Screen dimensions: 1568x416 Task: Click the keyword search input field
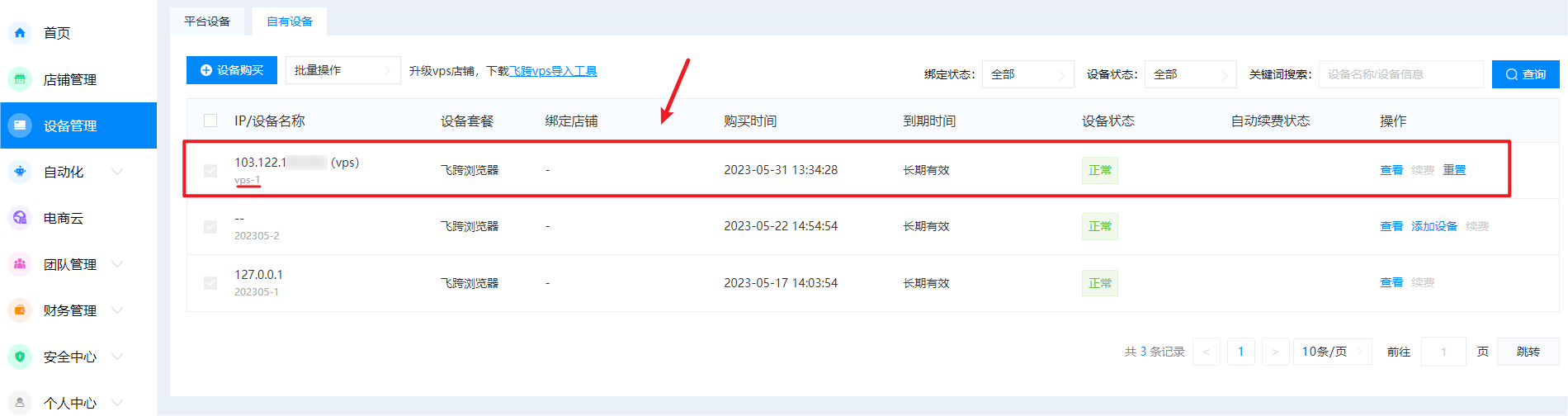1400,74
